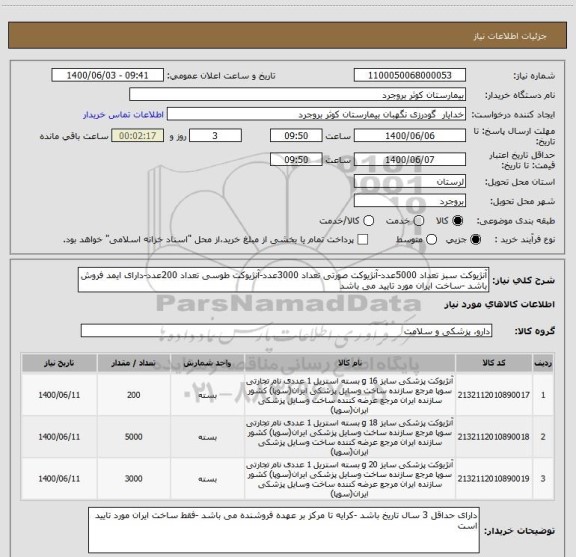This screenshot has width=576, height=557.
Task: Click the buyer notes text area
Action: 284,530
